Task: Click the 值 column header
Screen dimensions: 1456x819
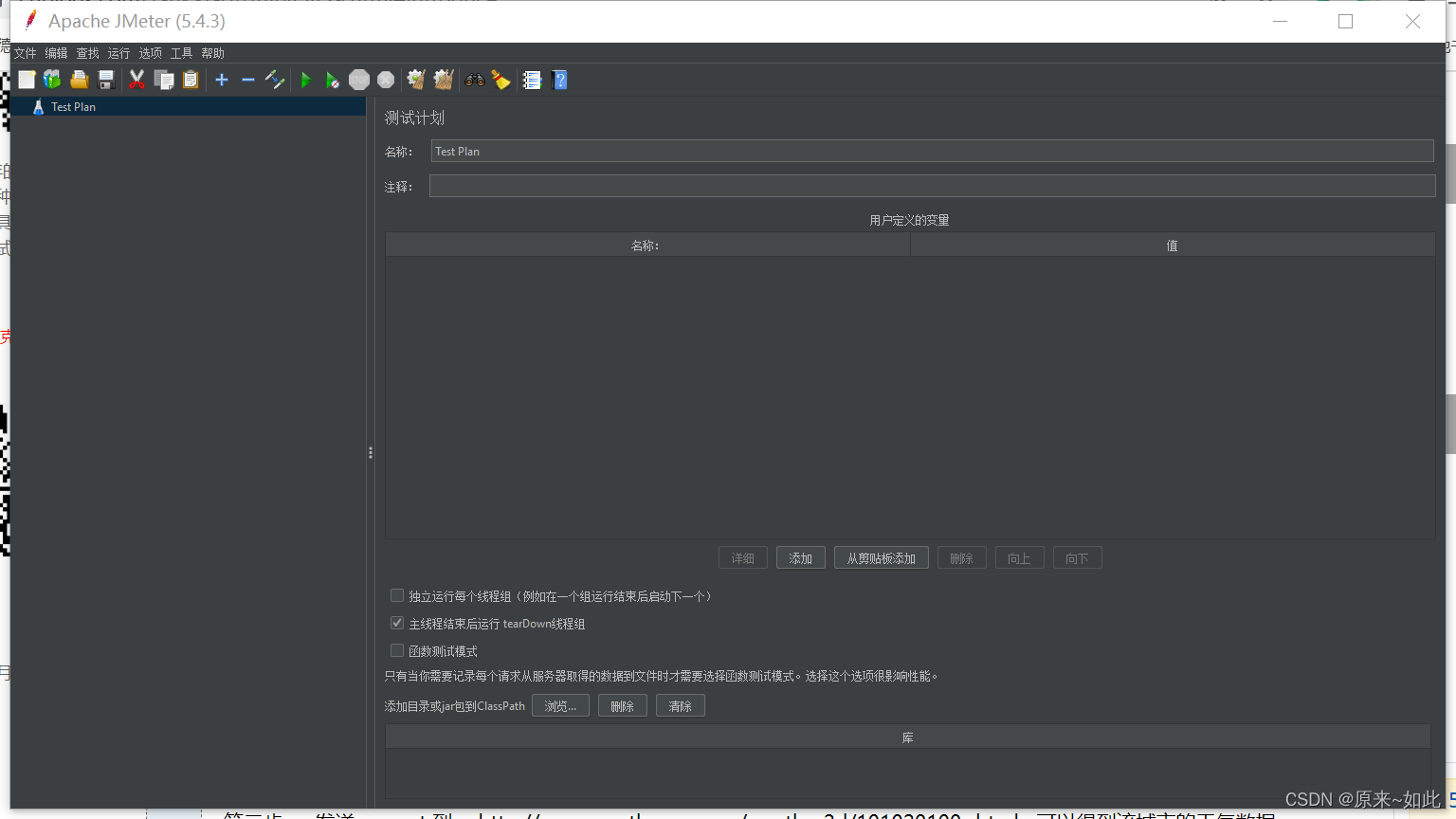Action: [x=1173, y=245]
